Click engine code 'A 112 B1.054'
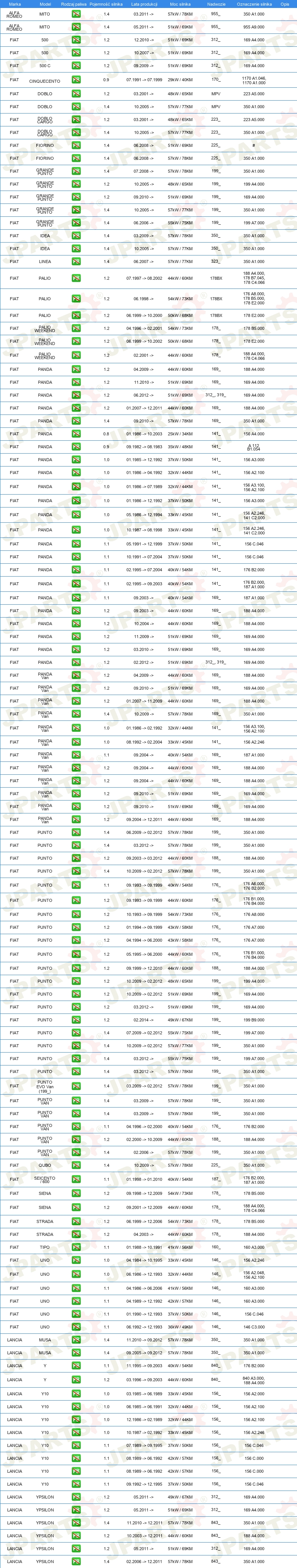 [254, 448]
